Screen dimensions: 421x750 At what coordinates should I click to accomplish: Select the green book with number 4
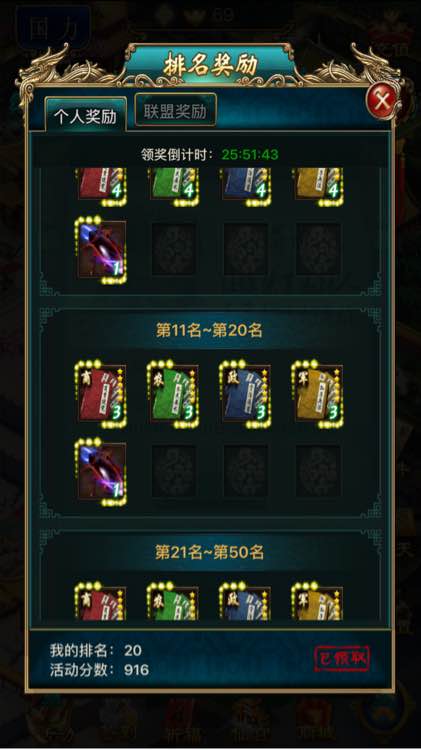[173, 187]
